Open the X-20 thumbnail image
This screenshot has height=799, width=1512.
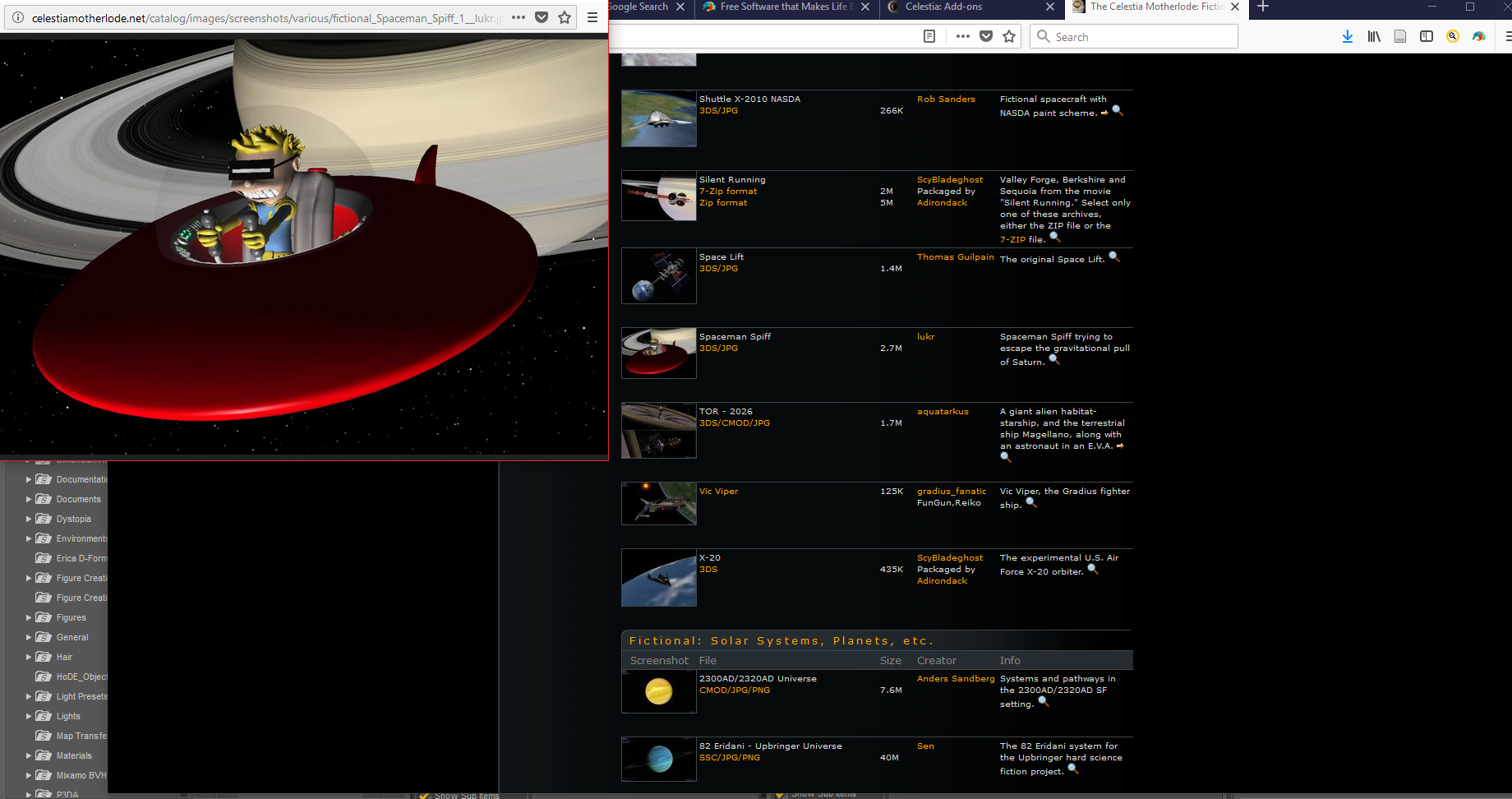coord(659,578)
